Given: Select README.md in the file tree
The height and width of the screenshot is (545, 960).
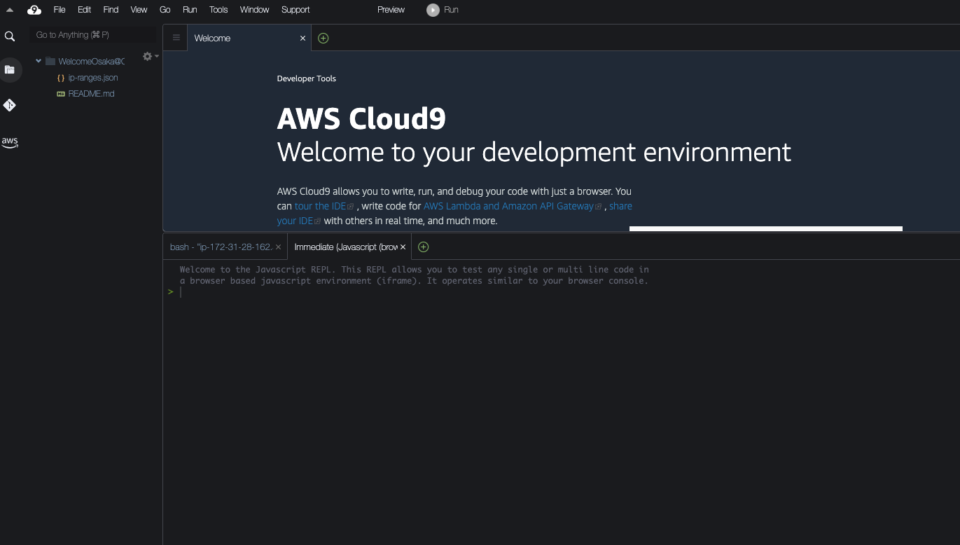Looking at the screenshot, I should pyautogui.click(x=91, y=94).
